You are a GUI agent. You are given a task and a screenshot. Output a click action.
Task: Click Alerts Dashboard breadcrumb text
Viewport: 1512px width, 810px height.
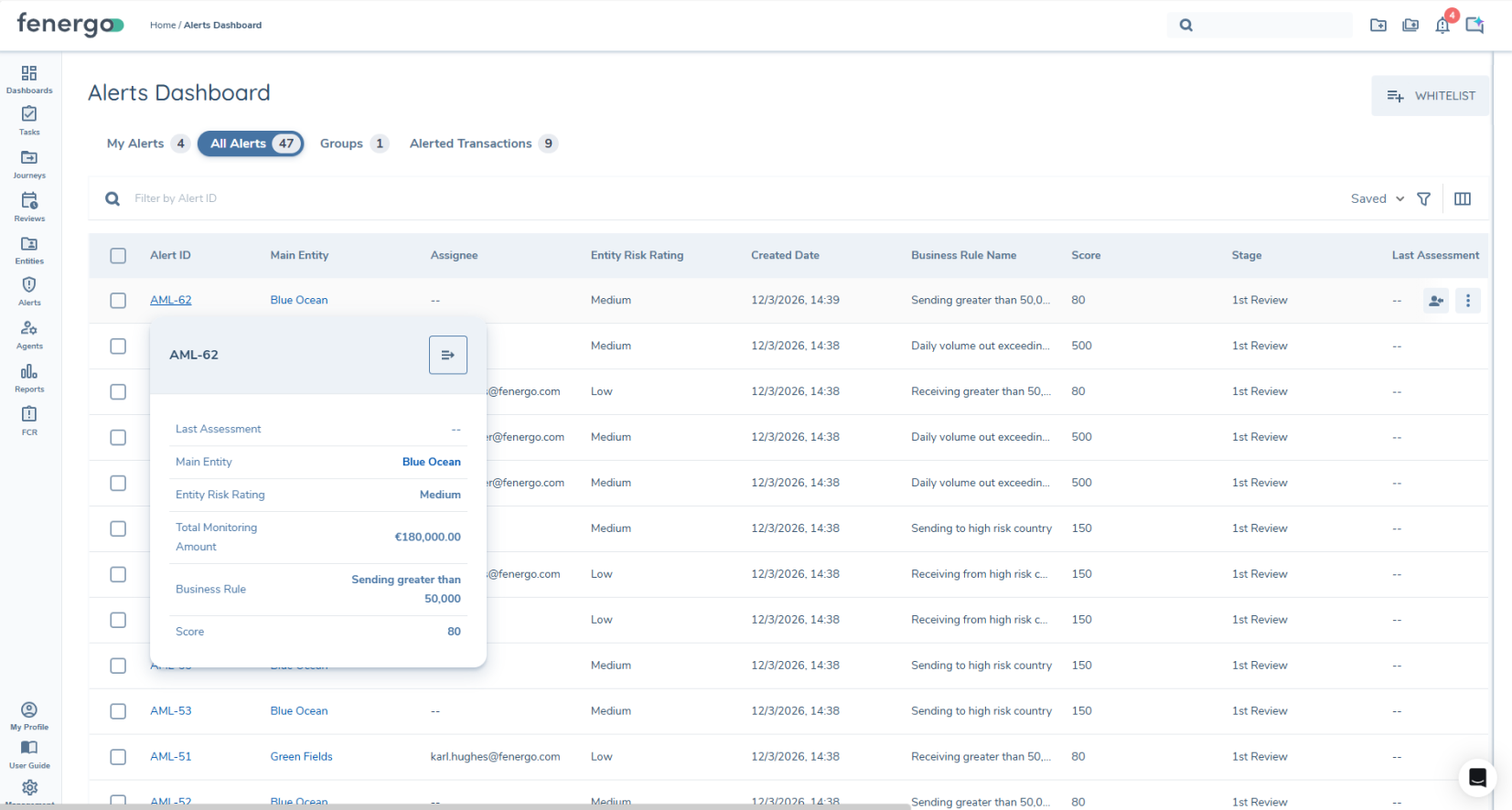tap(222, 25)
